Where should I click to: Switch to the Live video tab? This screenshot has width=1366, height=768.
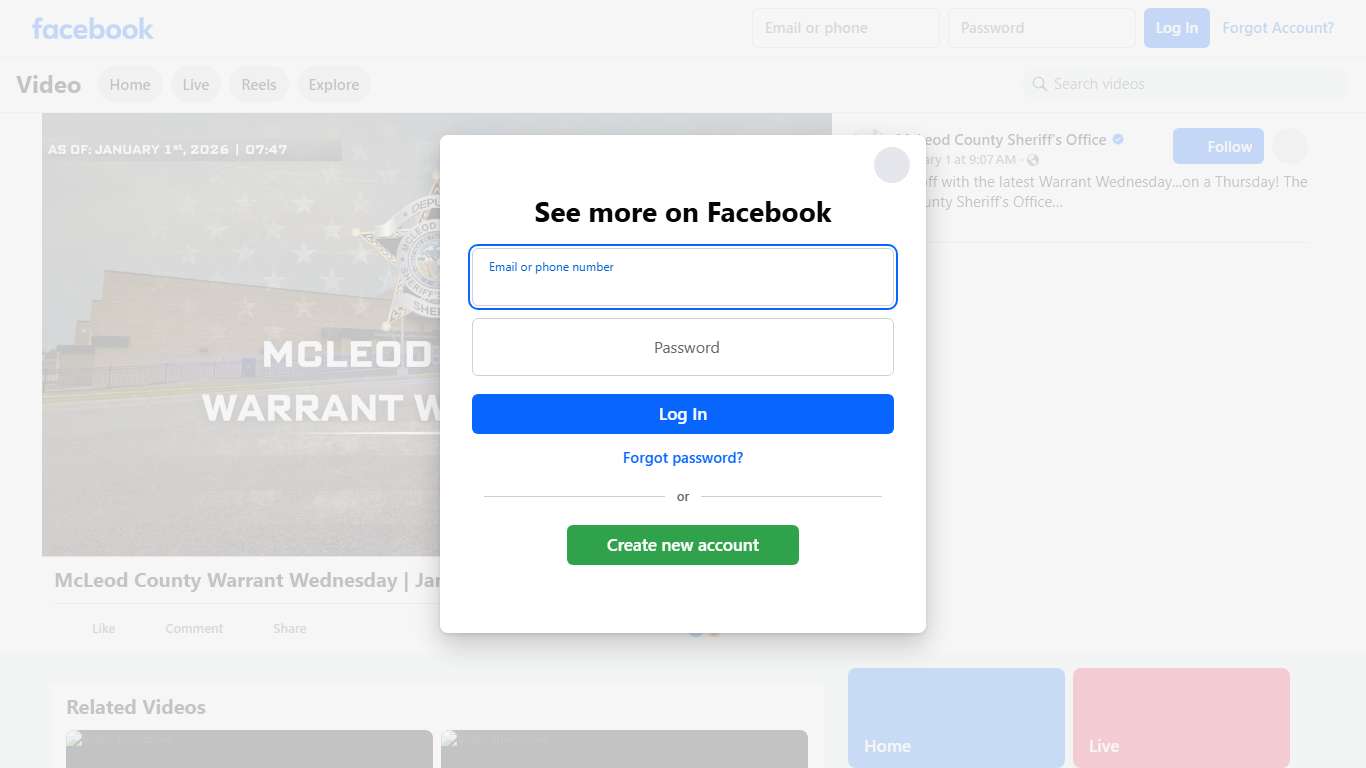(x=196, y=84)
